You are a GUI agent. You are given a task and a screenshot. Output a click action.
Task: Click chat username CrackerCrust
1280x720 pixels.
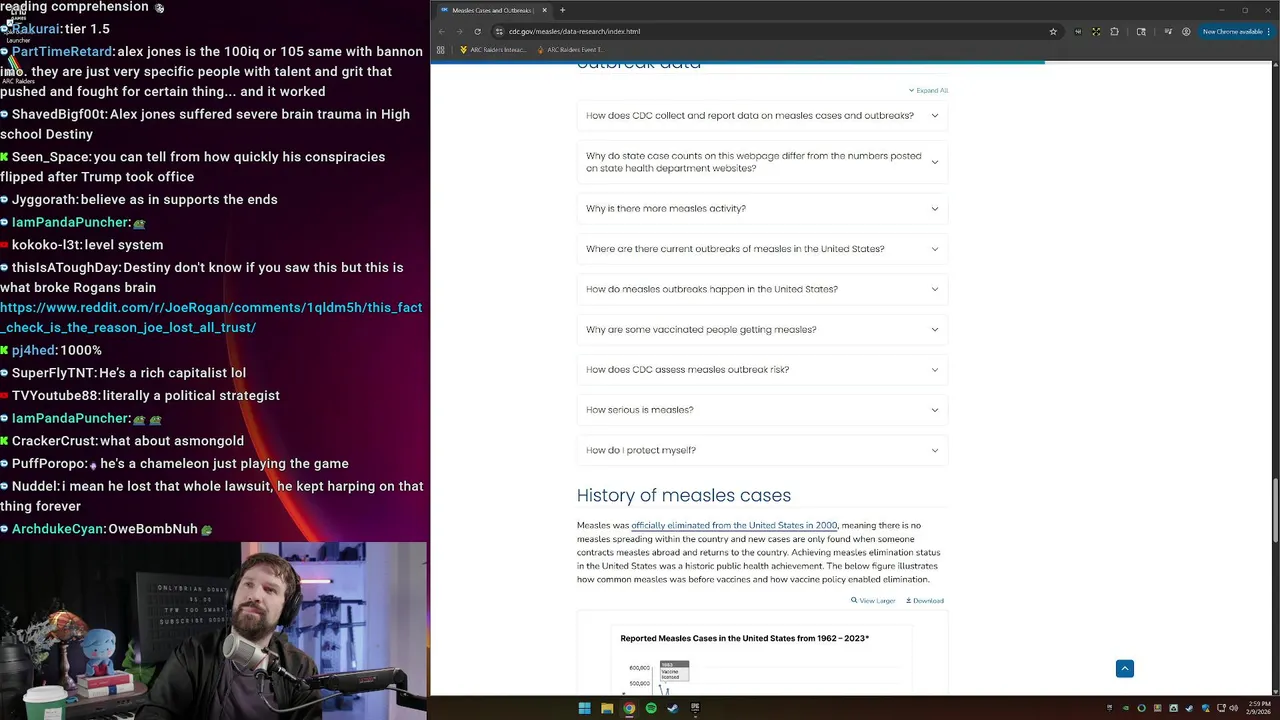pyautogui.click(x=54, y=441)
